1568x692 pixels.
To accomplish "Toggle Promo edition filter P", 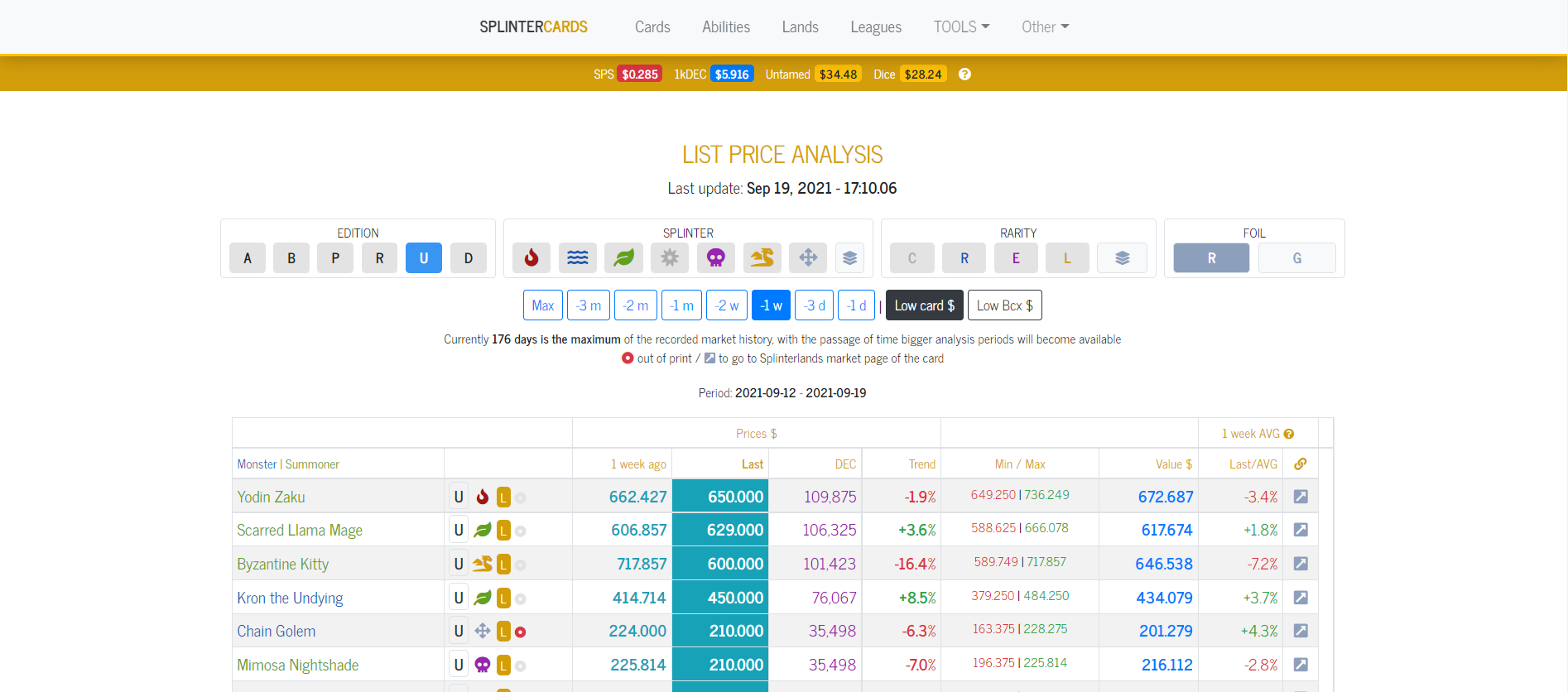I will pos(335,258).
